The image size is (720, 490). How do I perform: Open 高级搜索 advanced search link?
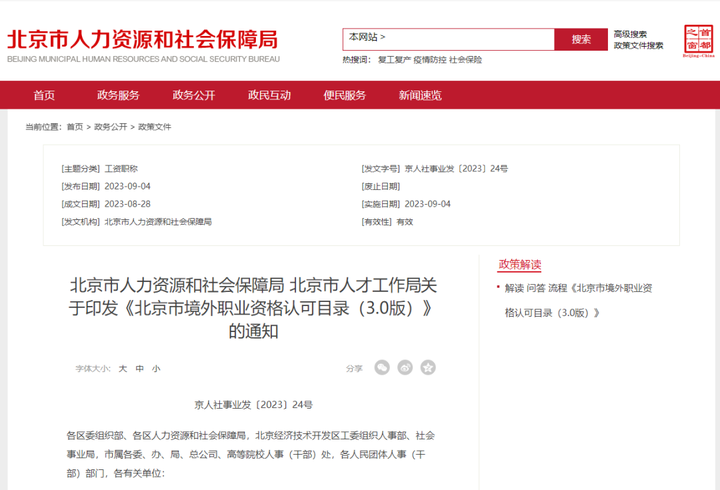(630, 34)
